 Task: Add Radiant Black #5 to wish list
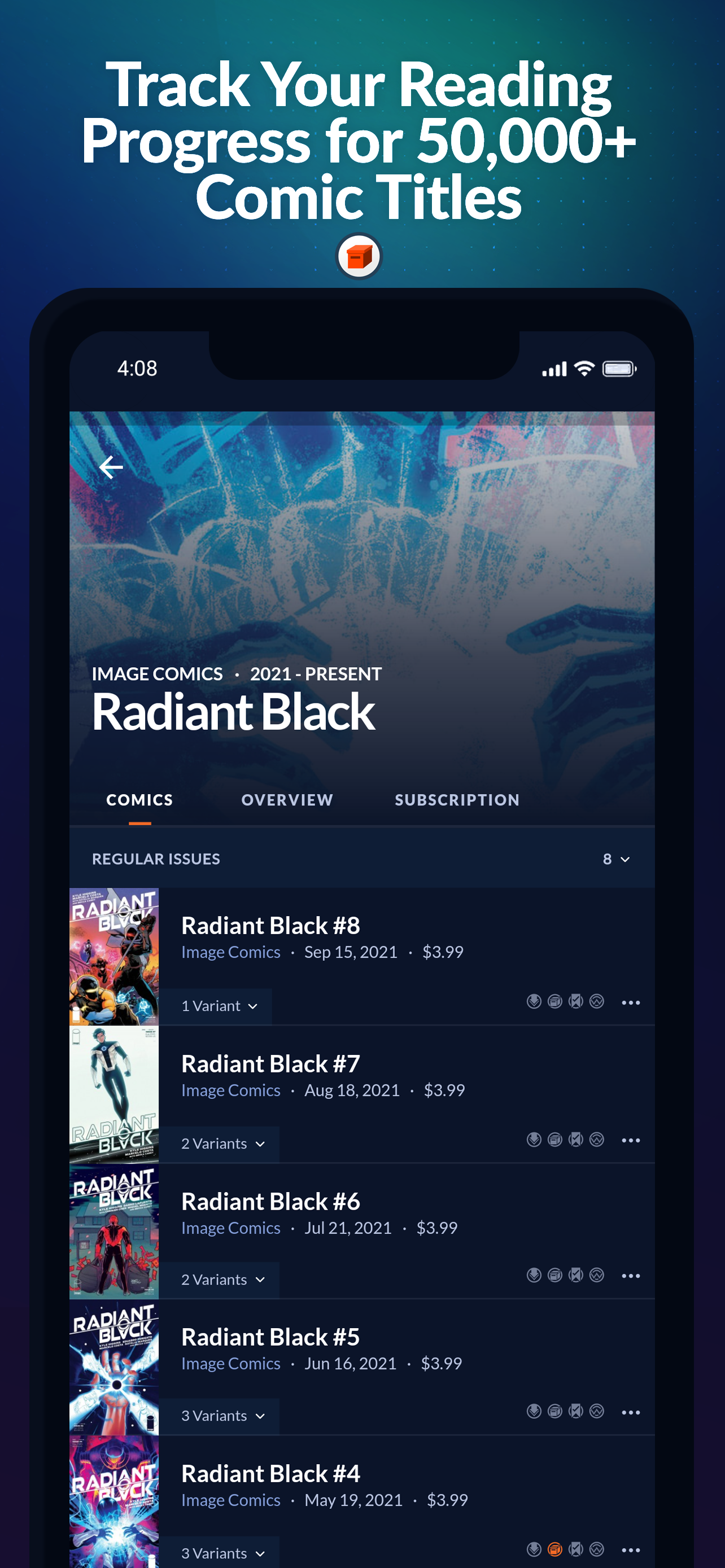pos(597,1411)
